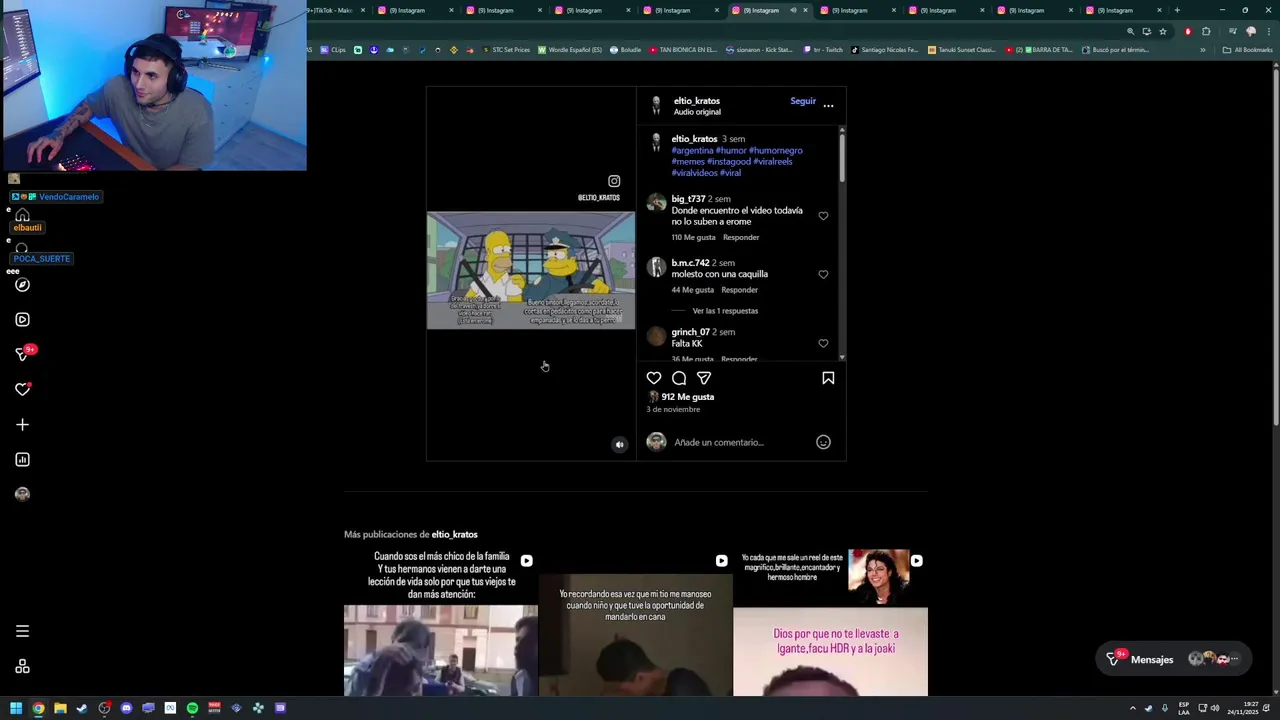The height and width of the screenshot is (720, 1280).
Task: Open Discord from the taskbar
Action: pos(126,708)
